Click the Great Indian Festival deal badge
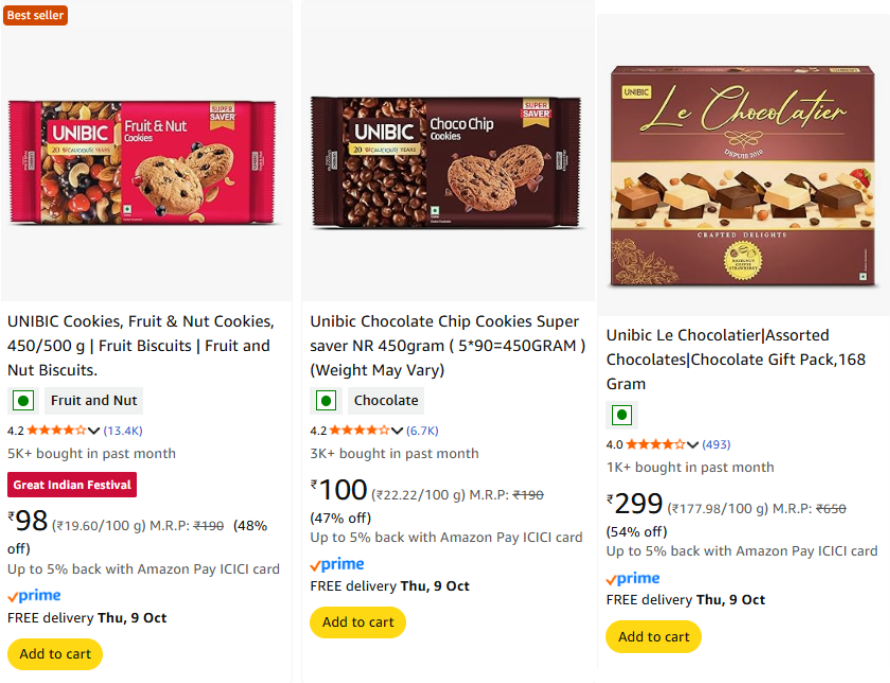The width and height of the screenshot is (890, 683). point(72,485)
